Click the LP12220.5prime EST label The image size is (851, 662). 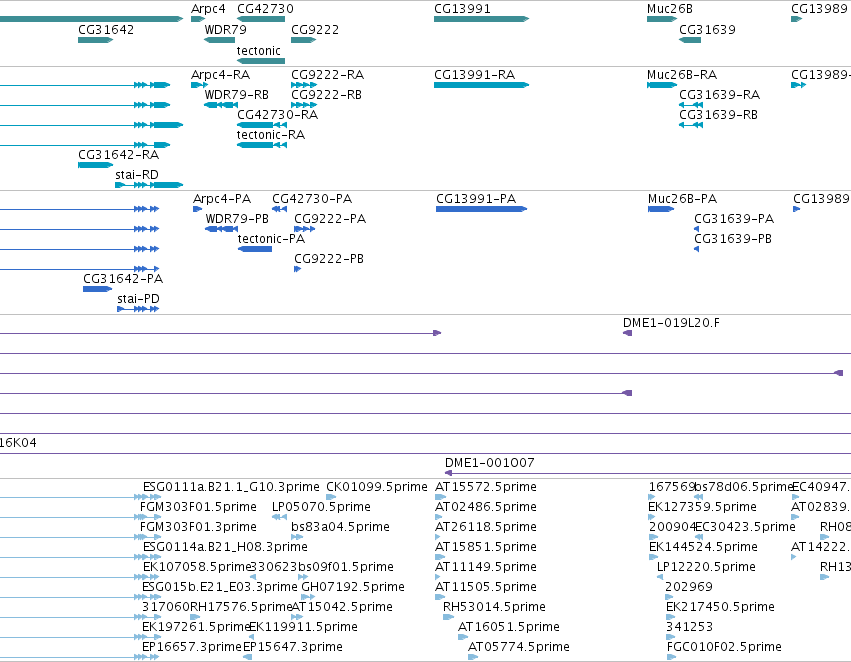point(706,568)
